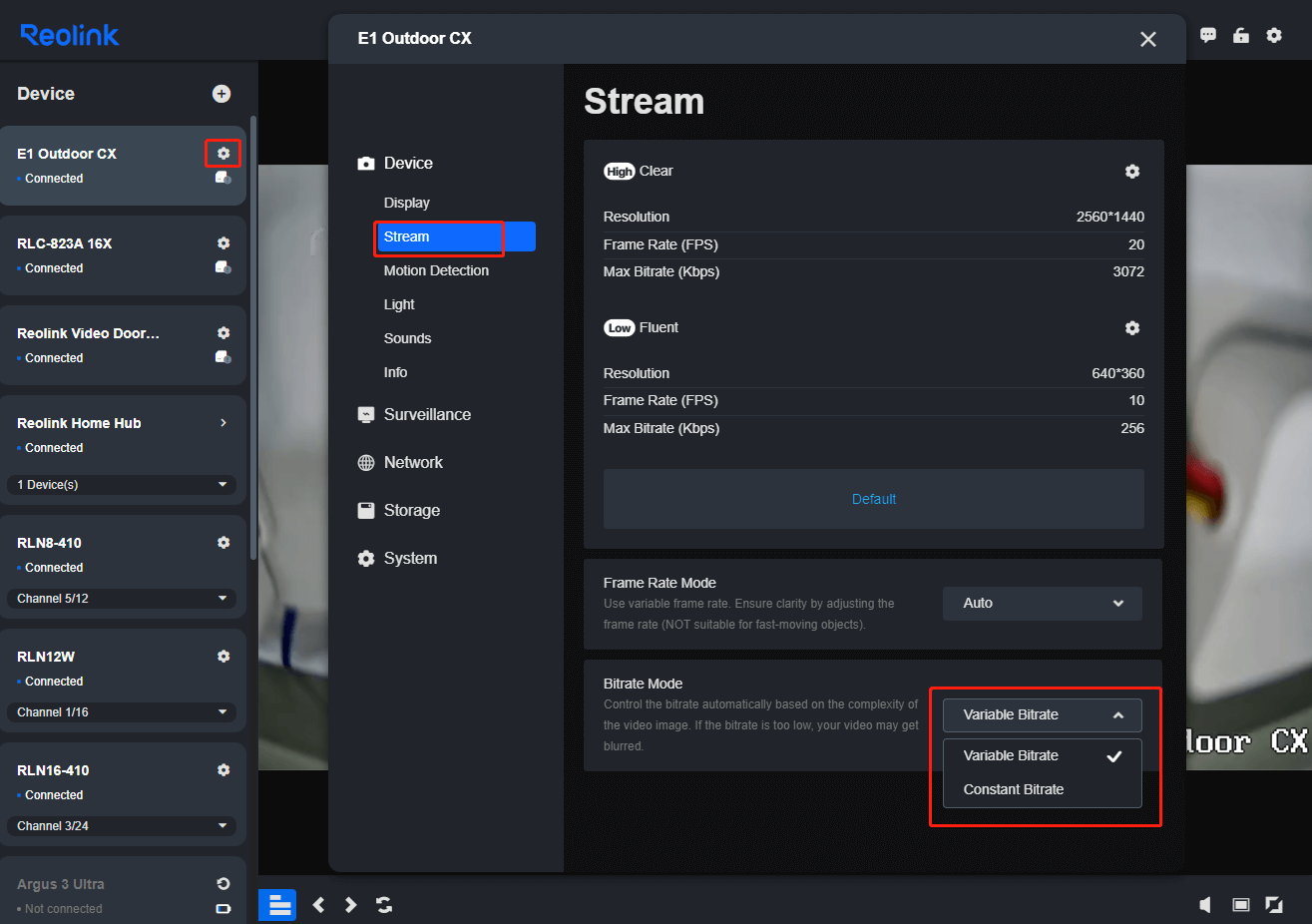Select the RLN8-410 device card
Screen dimensions: 1312x924
click(123, 567)
